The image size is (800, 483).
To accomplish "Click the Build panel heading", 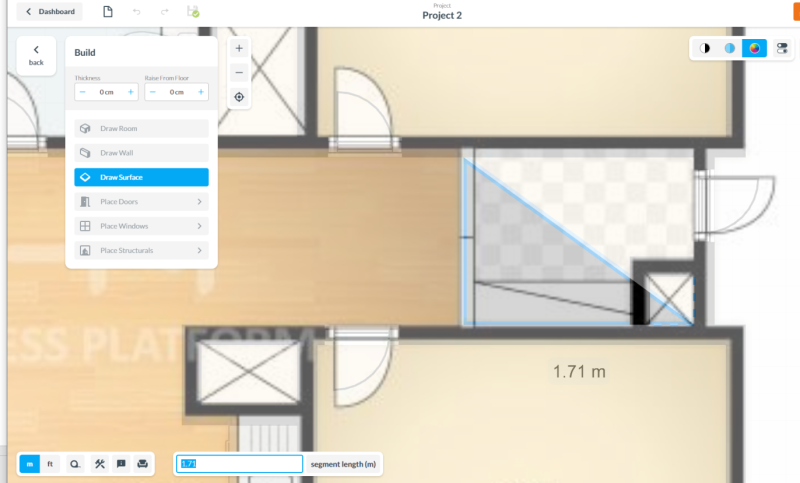I will [85, 53].
